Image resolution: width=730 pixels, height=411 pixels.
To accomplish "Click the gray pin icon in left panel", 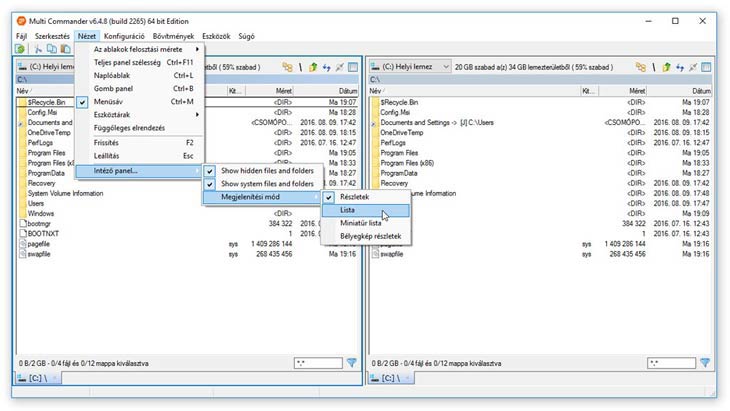I will coord(340,67).
